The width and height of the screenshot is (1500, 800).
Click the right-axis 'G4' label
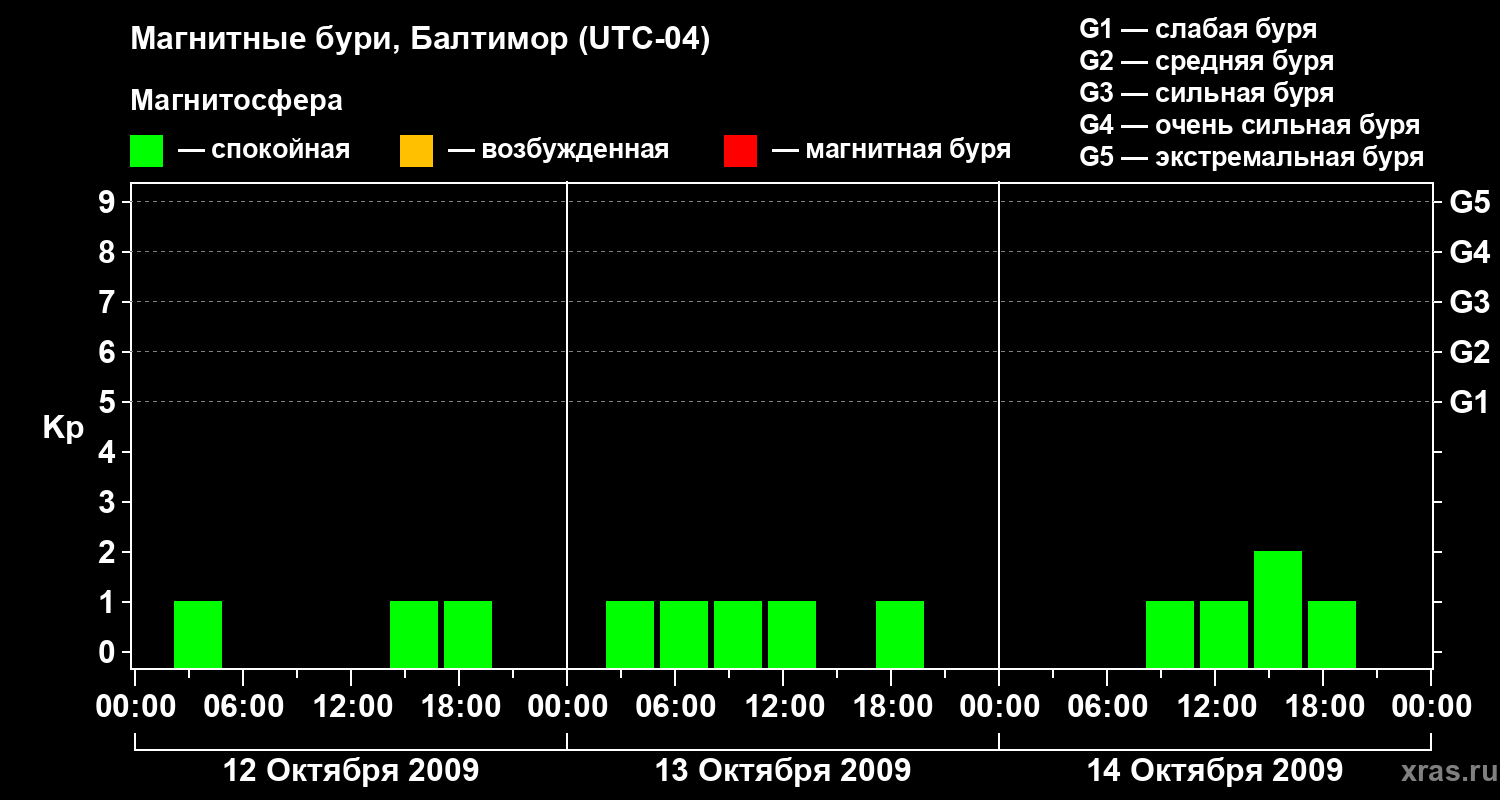coord(1470,252)
